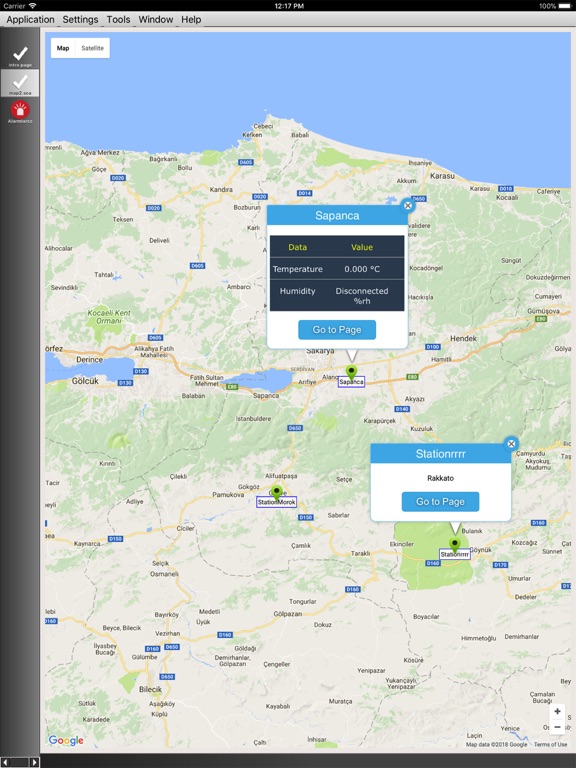Open the red Alarmlarce alarm icon
This screenshot has width=576, height=768.
(x=20, y=111)
